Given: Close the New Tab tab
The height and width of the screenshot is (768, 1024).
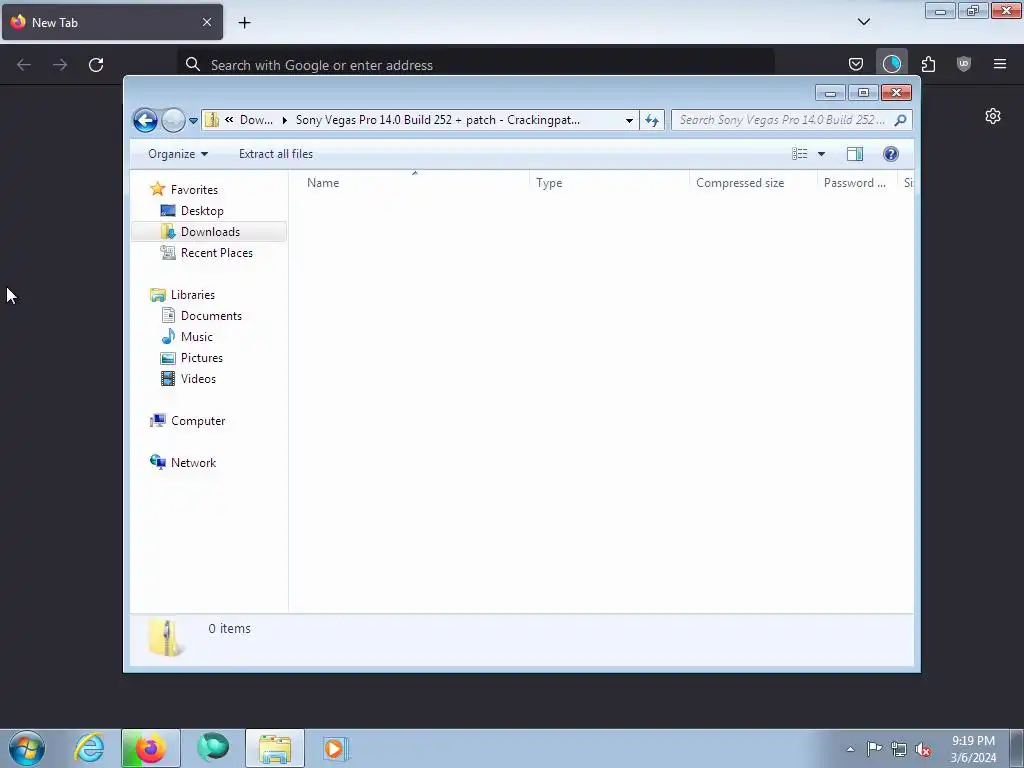Looking at the screenshot, I should (x=206, y=22).
